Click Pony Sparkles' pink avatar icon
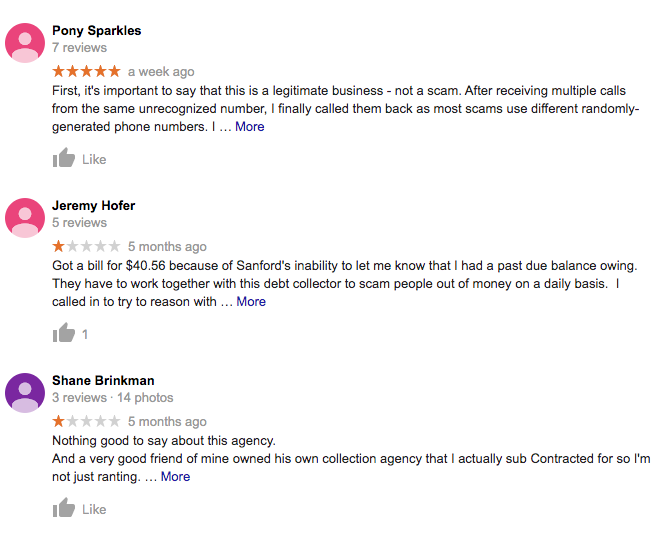Viewport: 668px width, 536px height. point(25,43)
